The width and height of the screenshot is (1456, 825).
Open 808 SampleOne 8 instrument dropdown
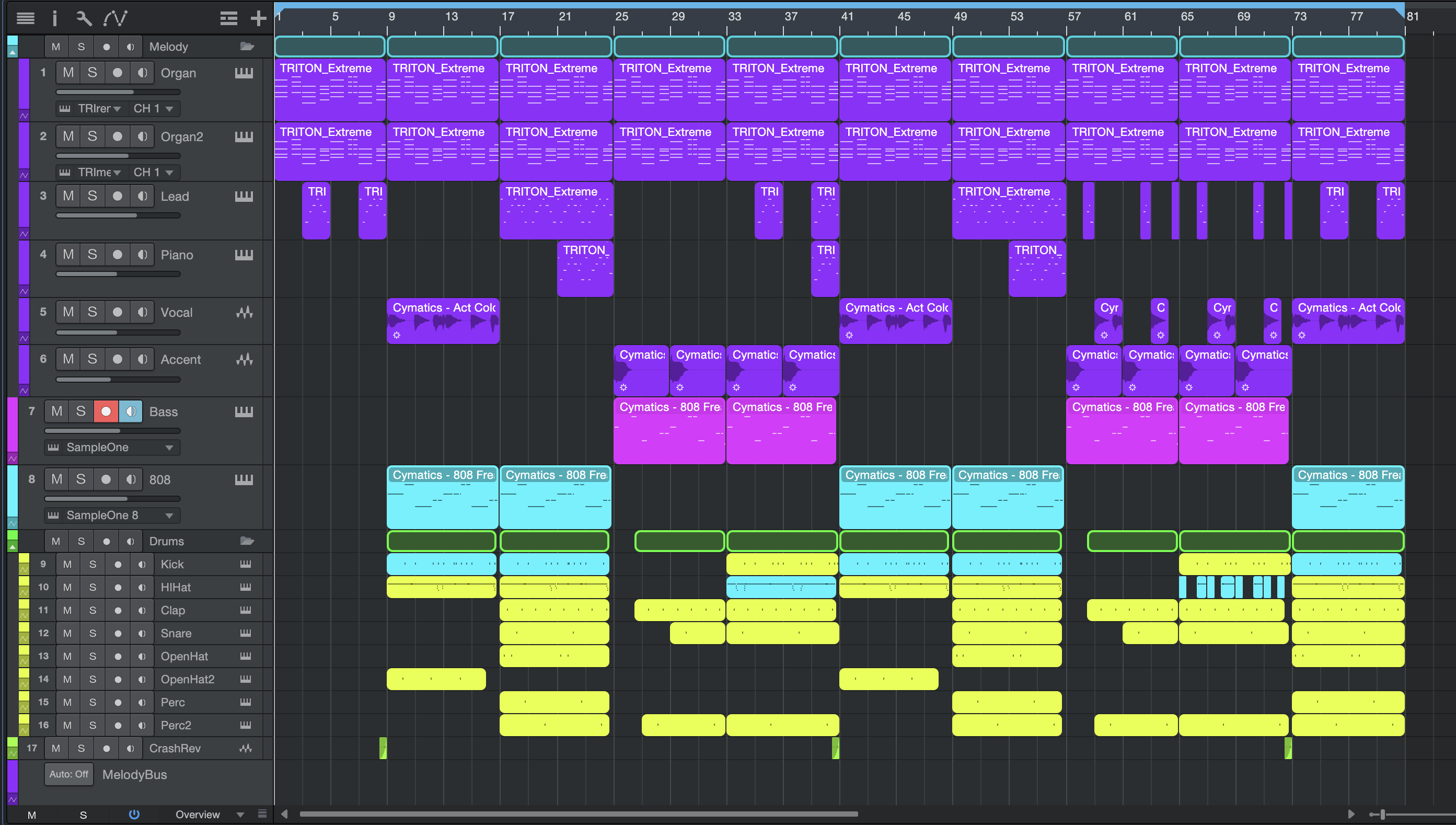coord(112,515)
